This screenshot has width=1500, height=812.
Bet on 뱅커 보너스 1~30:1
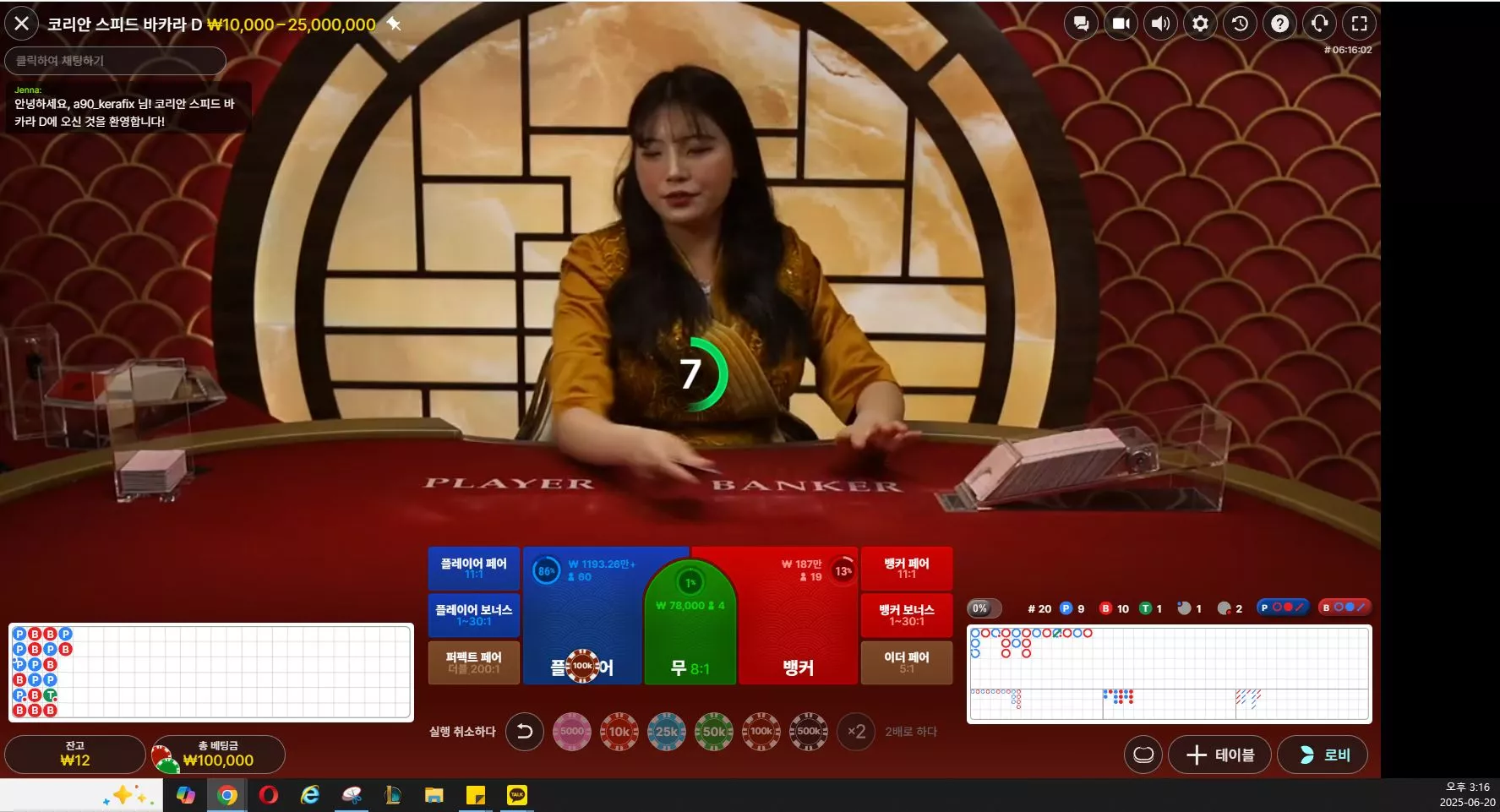pos(907,615)
